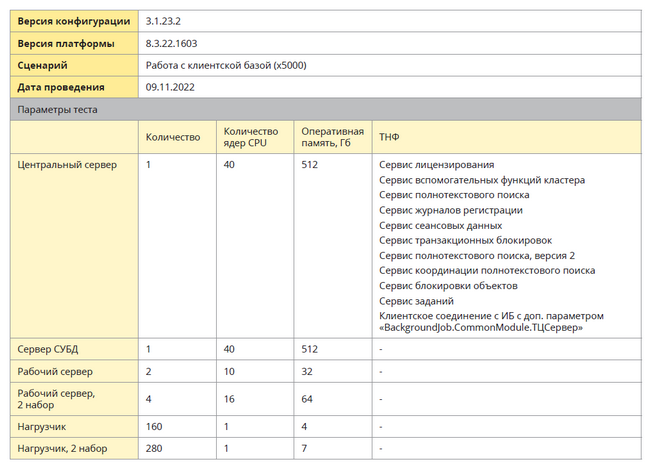The width and height of the screenshot is (650, 468).
Task: Select CPU cores value 16
Action: point(229,399)
